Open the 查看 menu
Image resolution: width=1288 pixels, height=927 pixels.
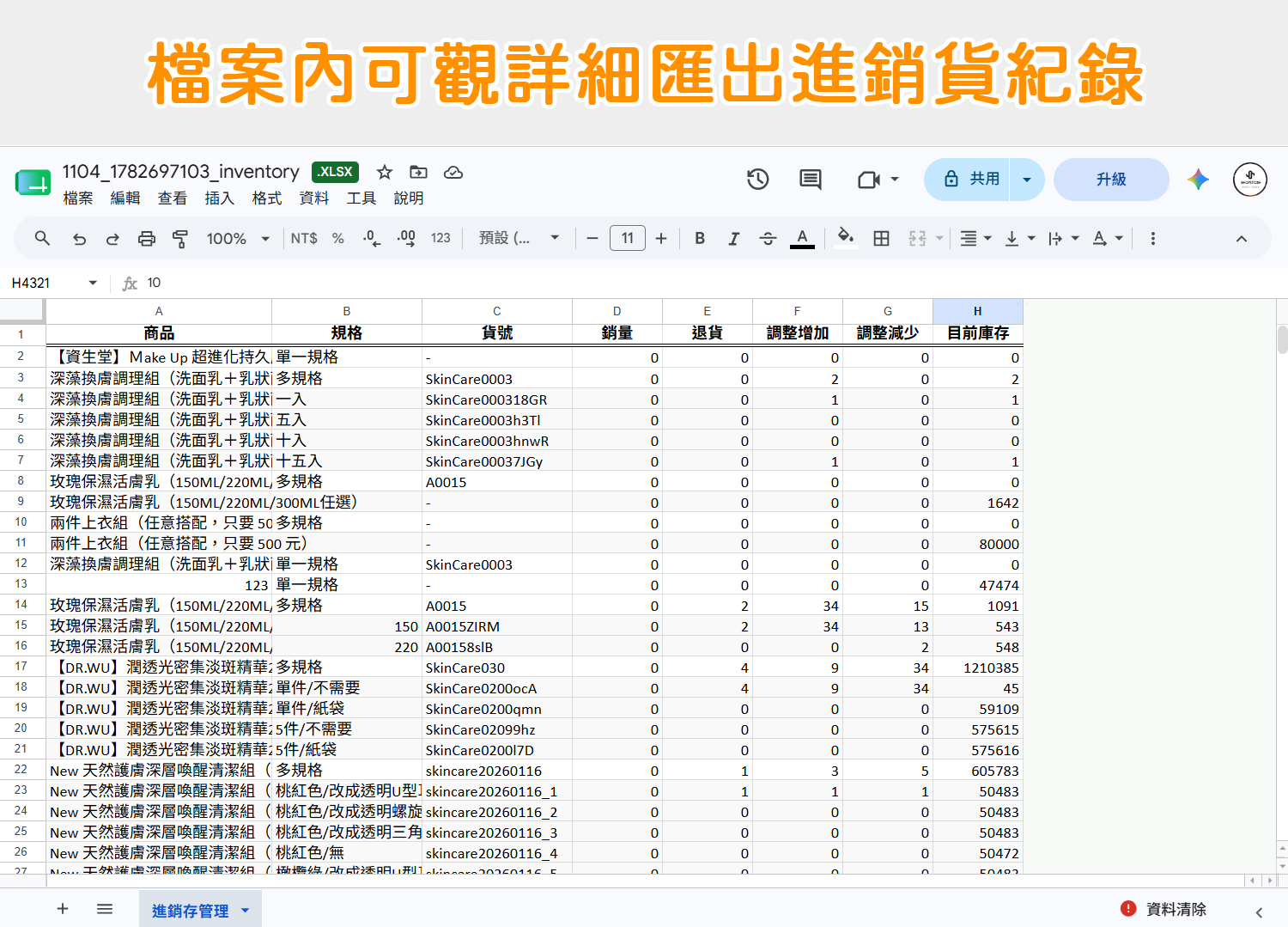(x=173, y=198)
